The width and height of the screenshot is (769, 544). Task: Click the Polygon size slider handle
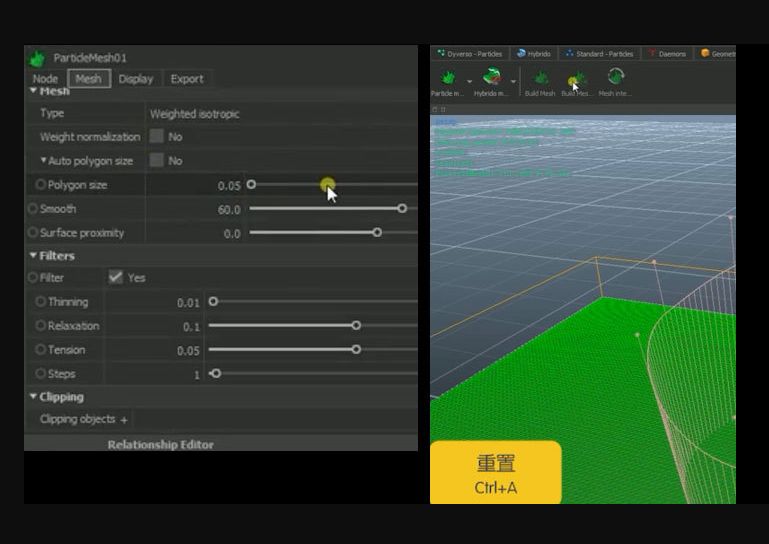tap(251, 184)
